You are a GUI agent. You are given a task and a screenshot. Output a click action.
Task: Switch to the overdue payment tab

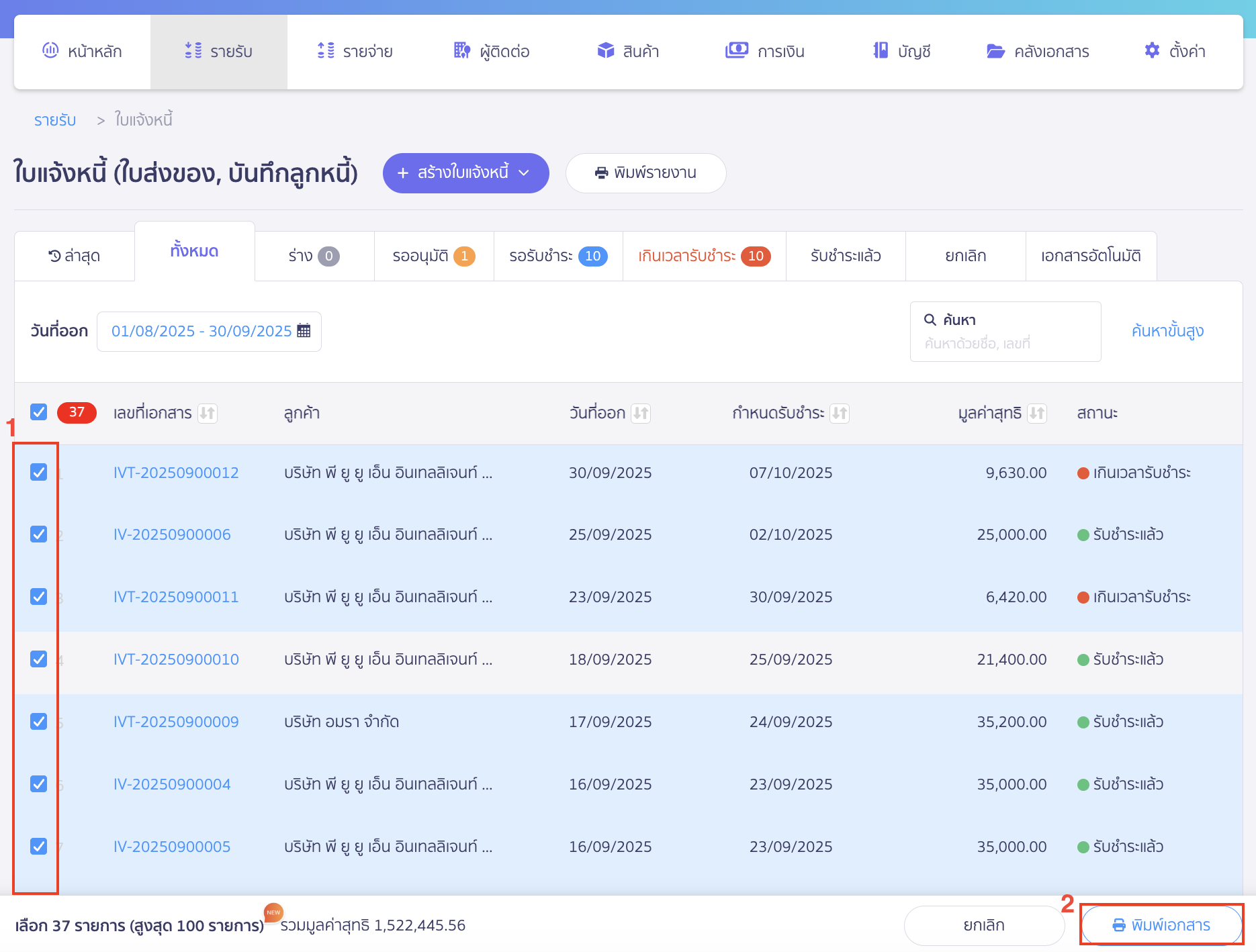[x=703, y=256]
